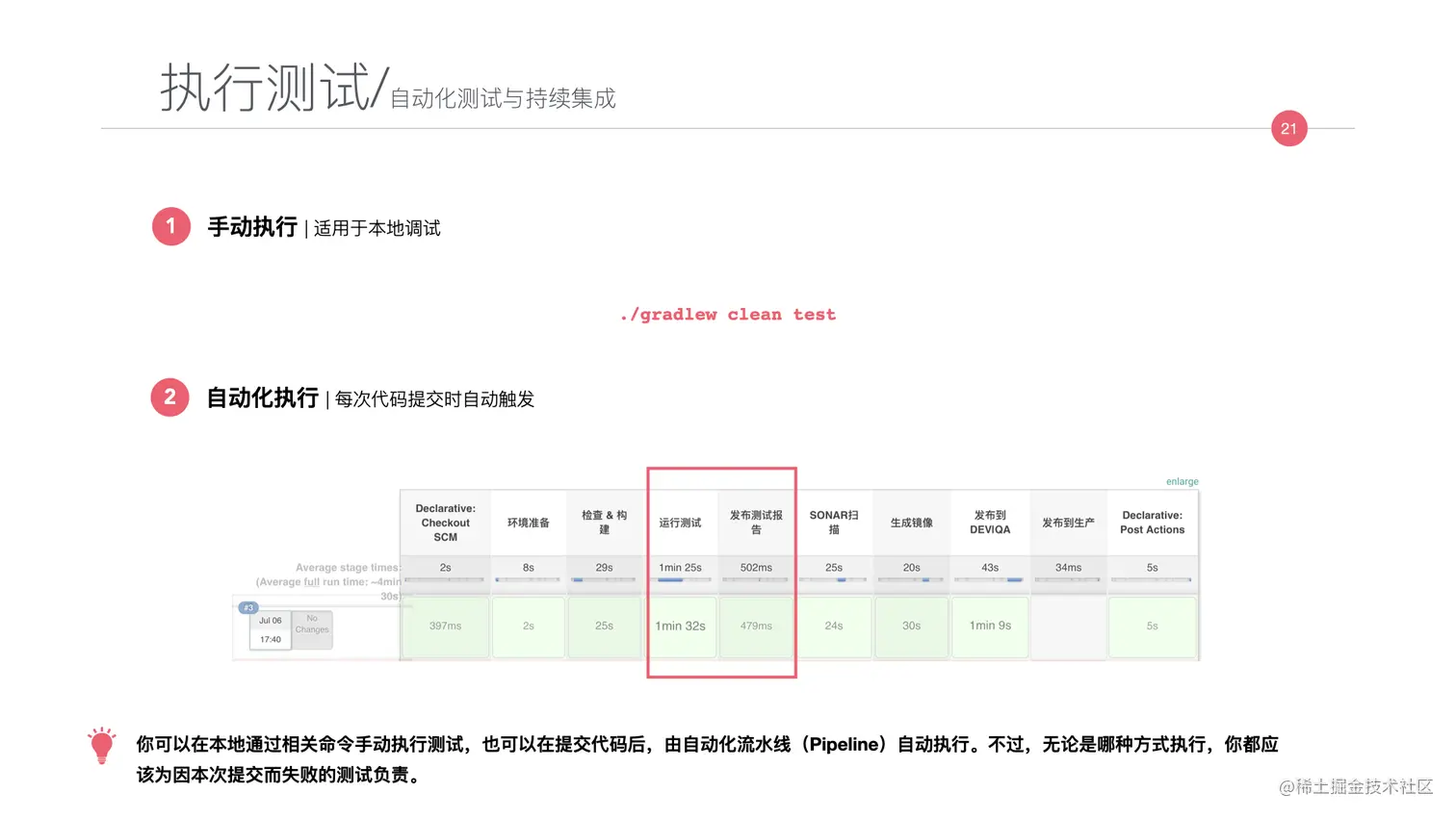Screen dimensions: 1456x819
Task: Click the 29s average time
Action: pyautogui.click(x=604, y=568)
